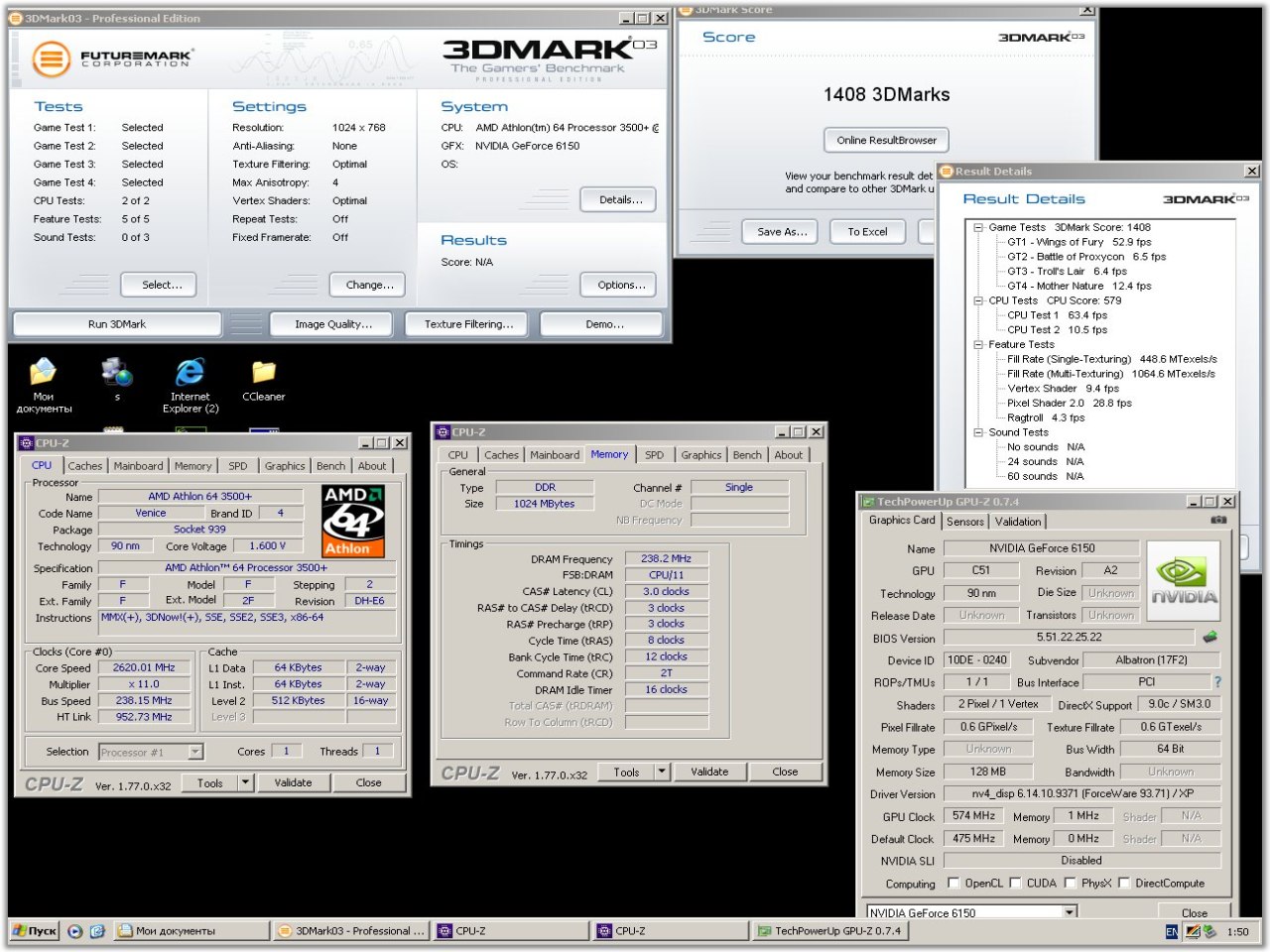This screenshot has height=952, width=1270.
Task: Click the Result Details title bar icon
Action: (947, 172)
